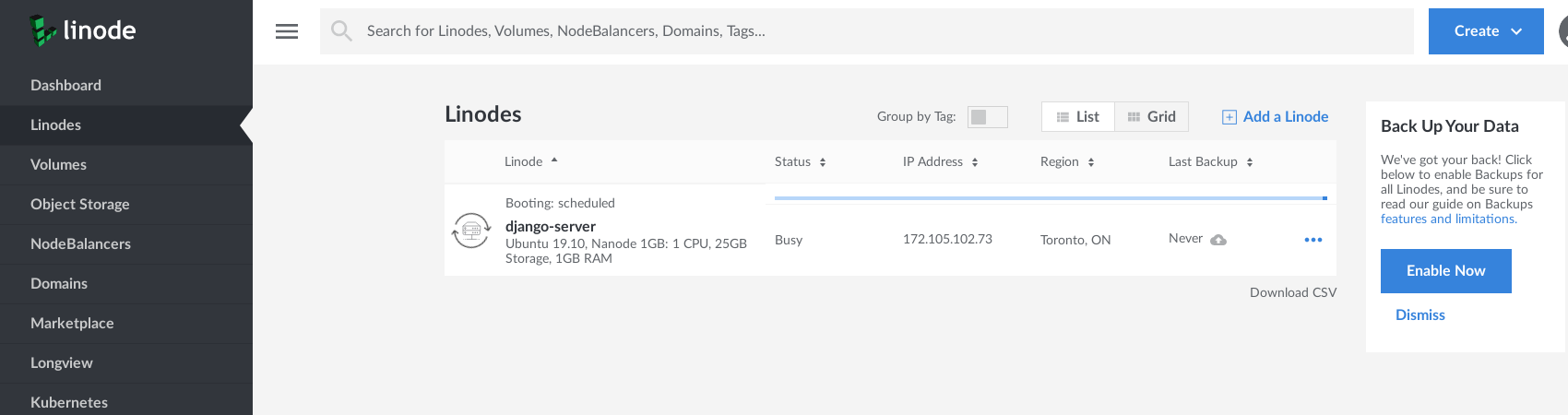The width and height of the screenshot is (1568, 415).
Task: Toggle the hamburger navigation menu
Action: click(287, 31)
